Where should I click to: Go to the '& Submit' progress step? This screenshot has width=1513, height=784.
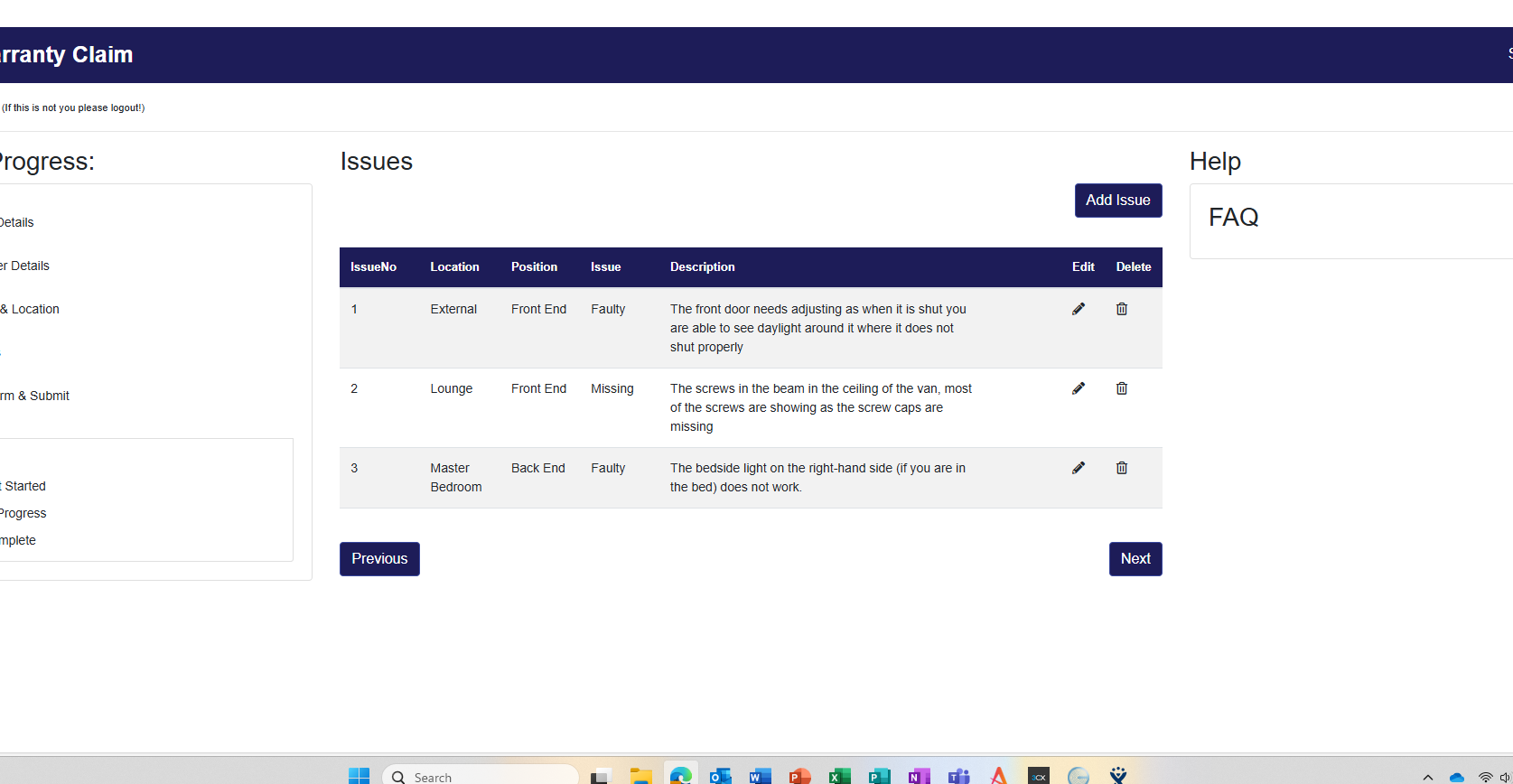click(x=34, y=396)
